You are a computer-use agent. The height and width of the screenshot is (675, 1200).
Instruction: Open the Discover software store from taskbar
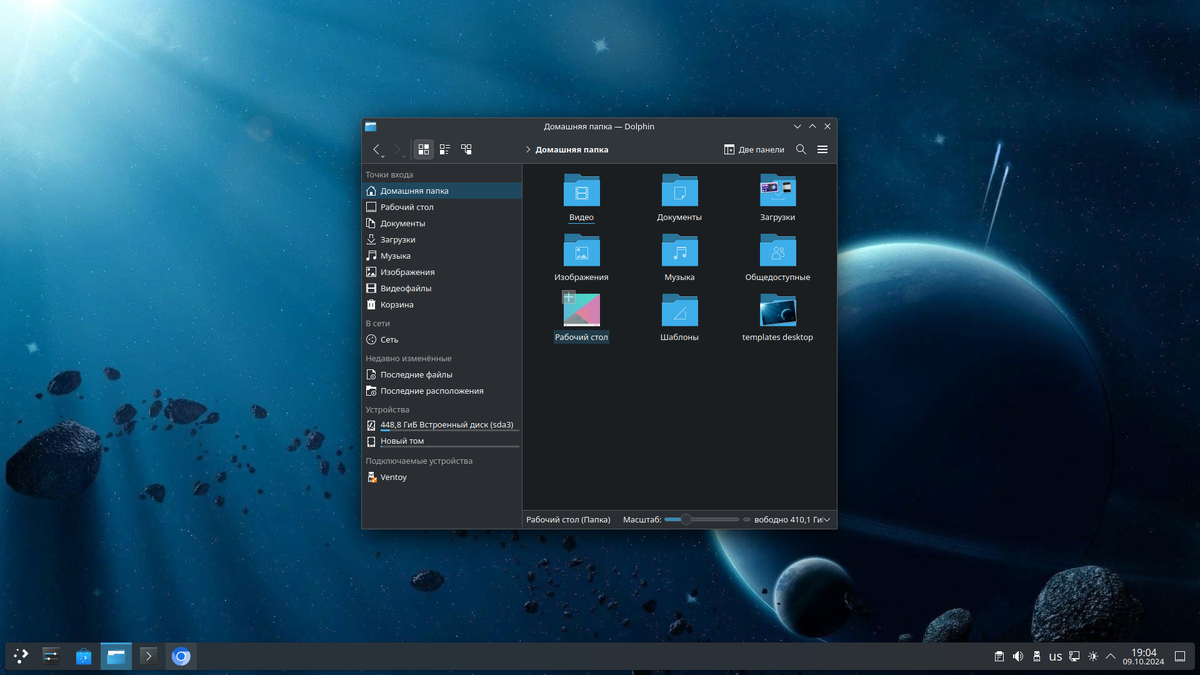point(84,656)
